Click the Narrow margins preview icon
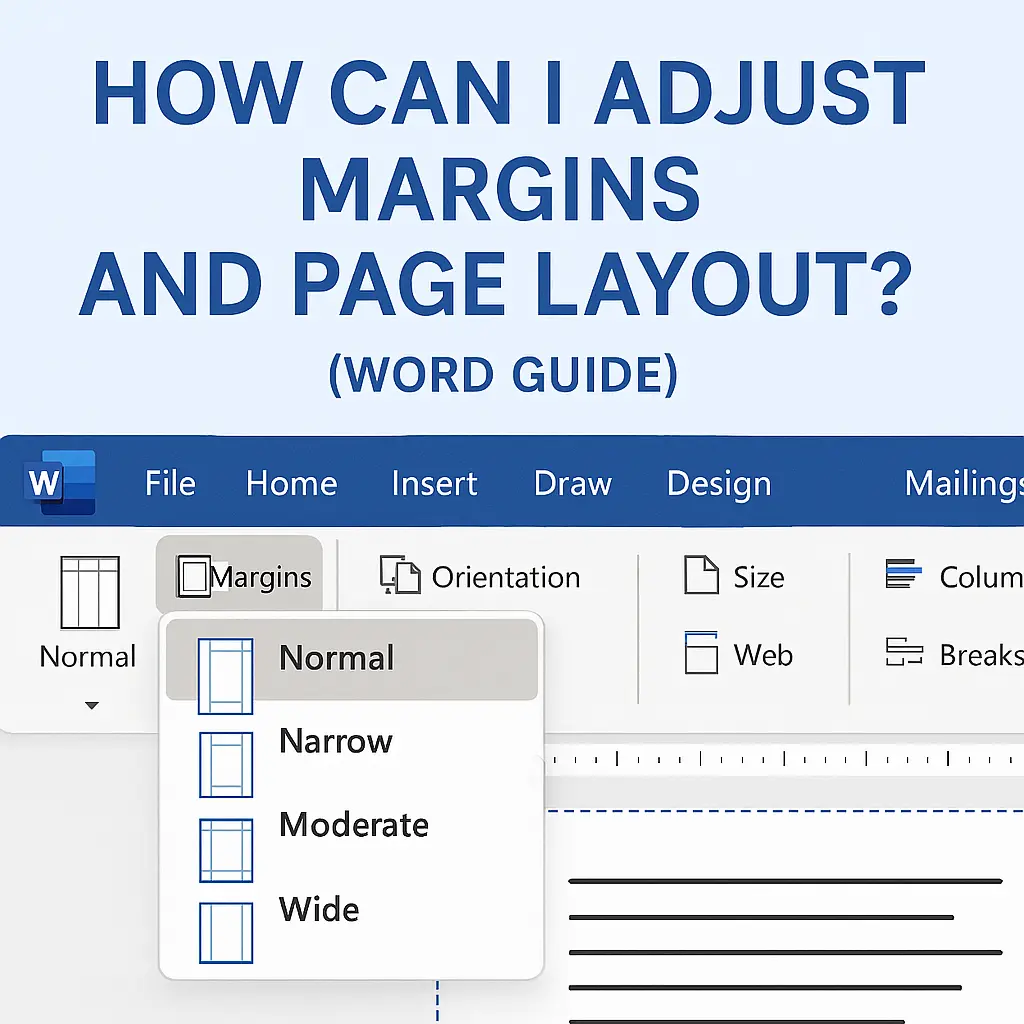The width and height of the screenshot is (1024, 1024). [226, 763]
